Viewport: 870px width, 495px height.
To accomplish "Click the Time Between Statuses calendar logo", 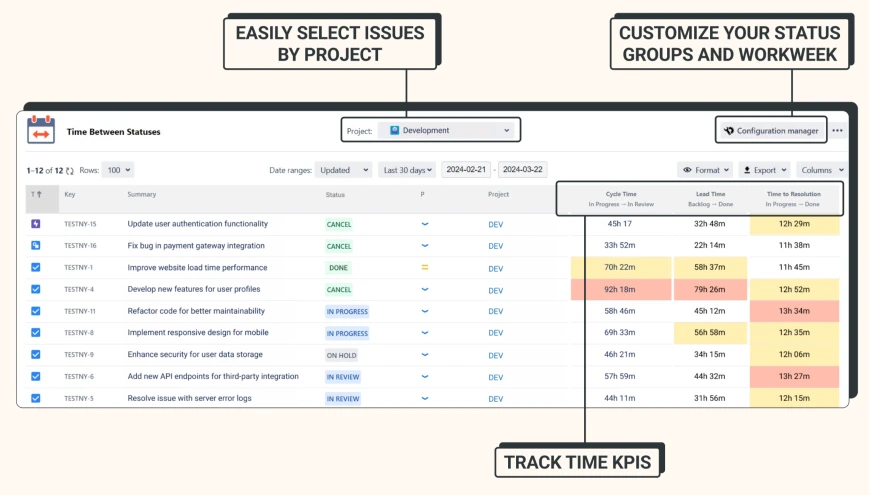I will tap(41, 129).
